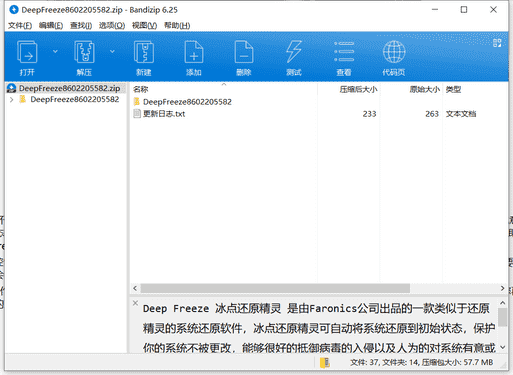This screenshot has height=375, width=513.
Task: Click the 代码页 (Code page) globe icon
Action: click(394, 52)
